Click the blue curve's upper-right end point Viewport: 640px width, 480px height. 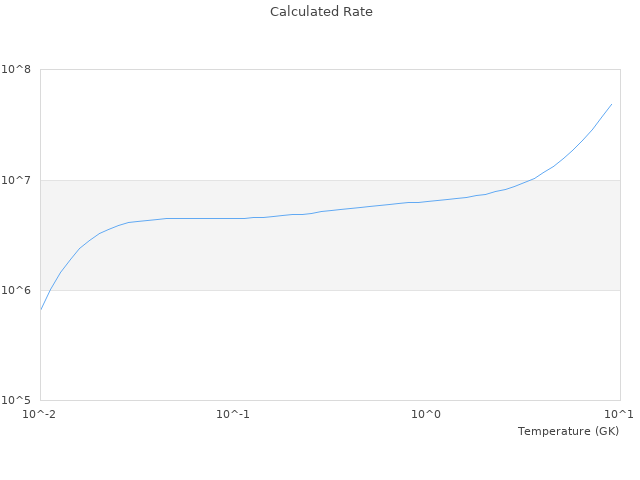click(x=611, y=104)
